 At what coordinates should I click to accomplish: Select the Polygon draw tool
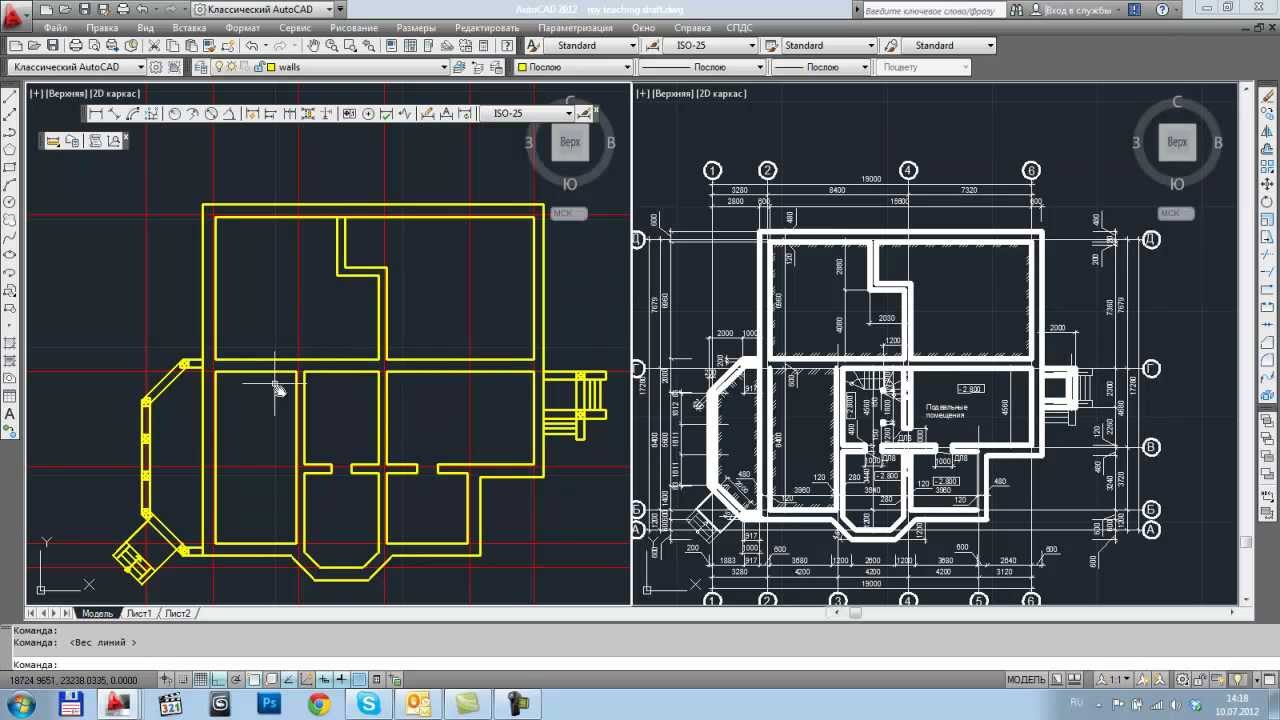10,149
